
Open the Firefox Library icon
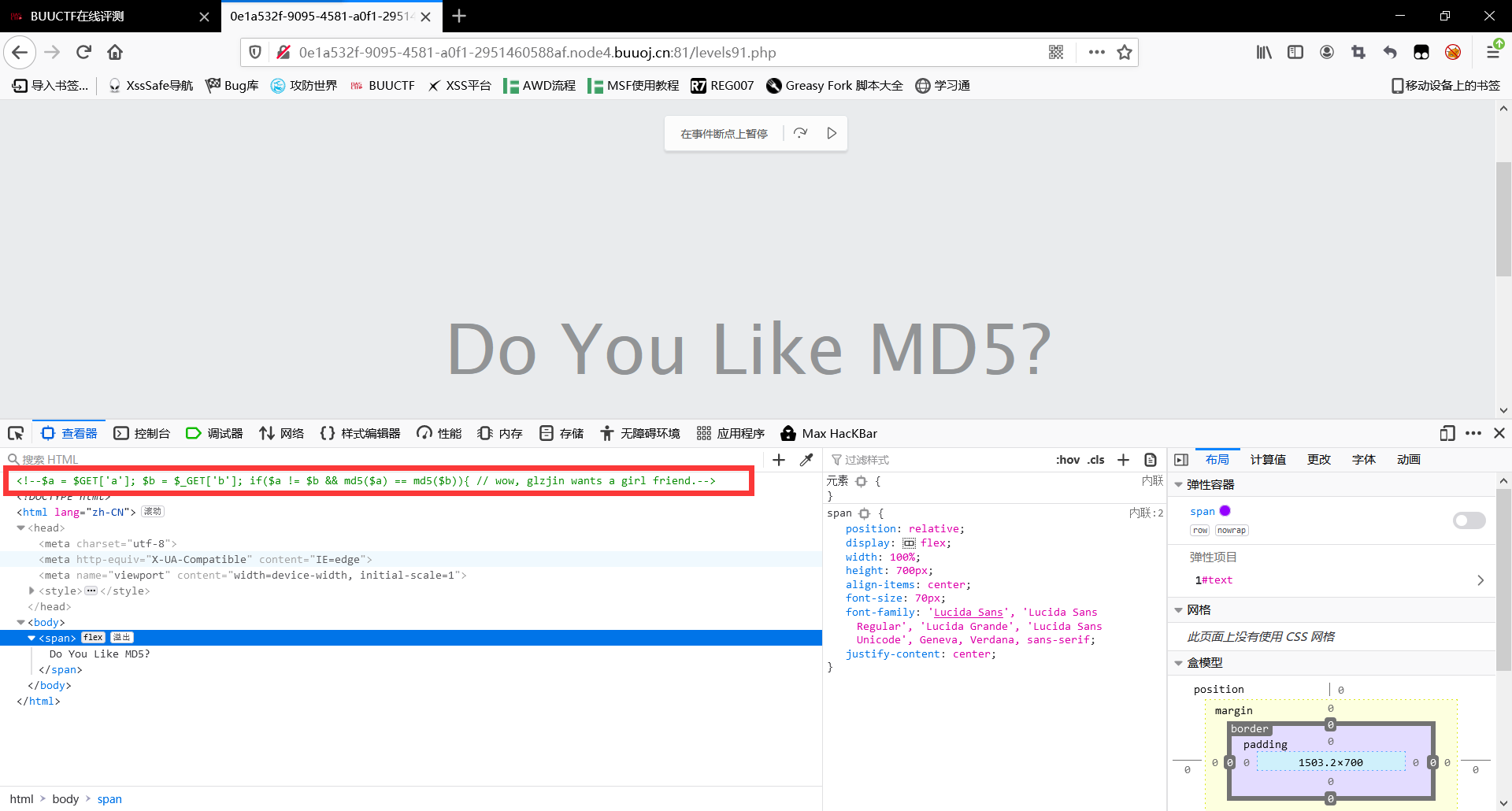(x=1263, y=52)
